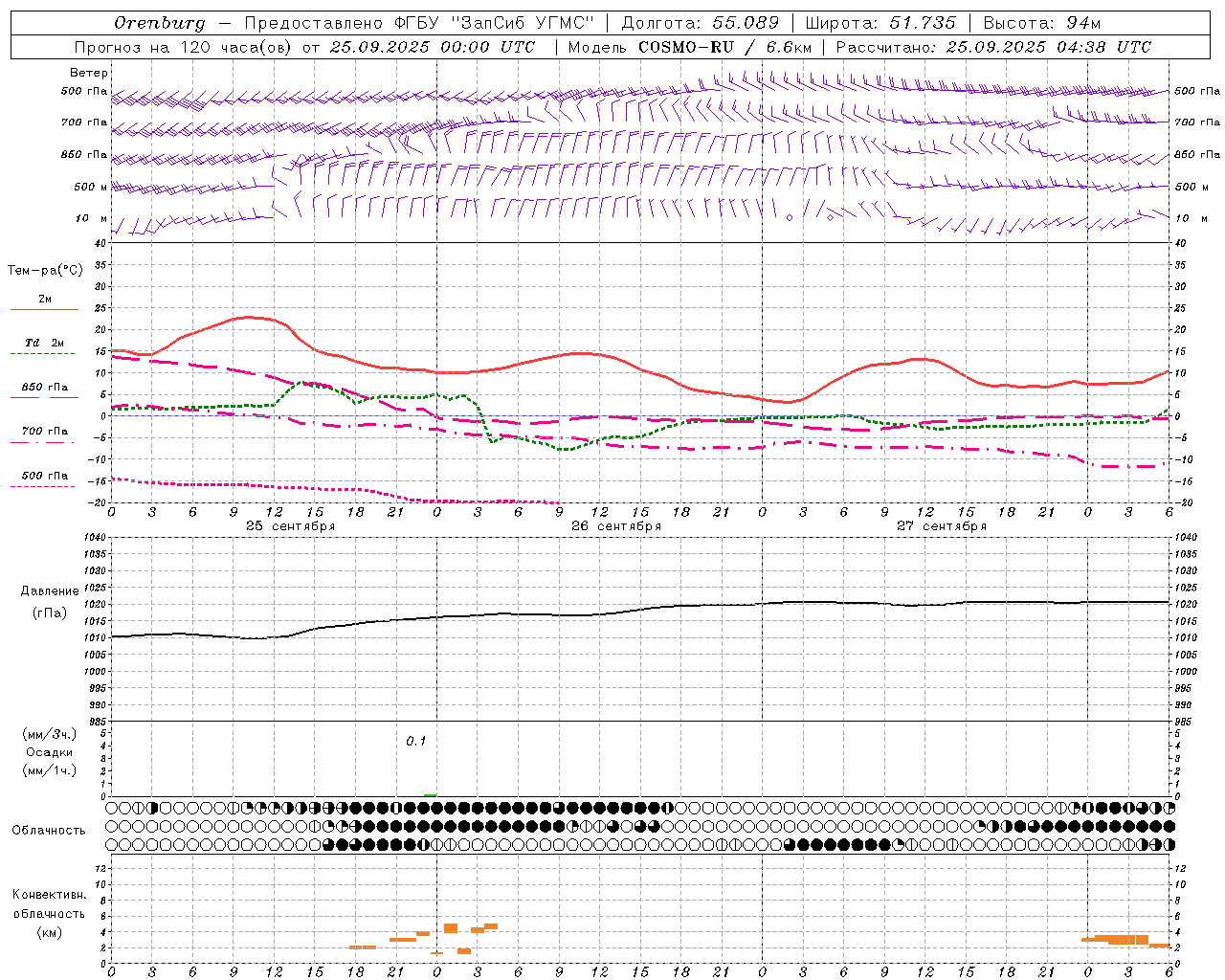Viewport: 1225px width, 980px height.
Task: Click the '(мм/1ч.)' precipitation unit label
Action: (x=50, y=770)
